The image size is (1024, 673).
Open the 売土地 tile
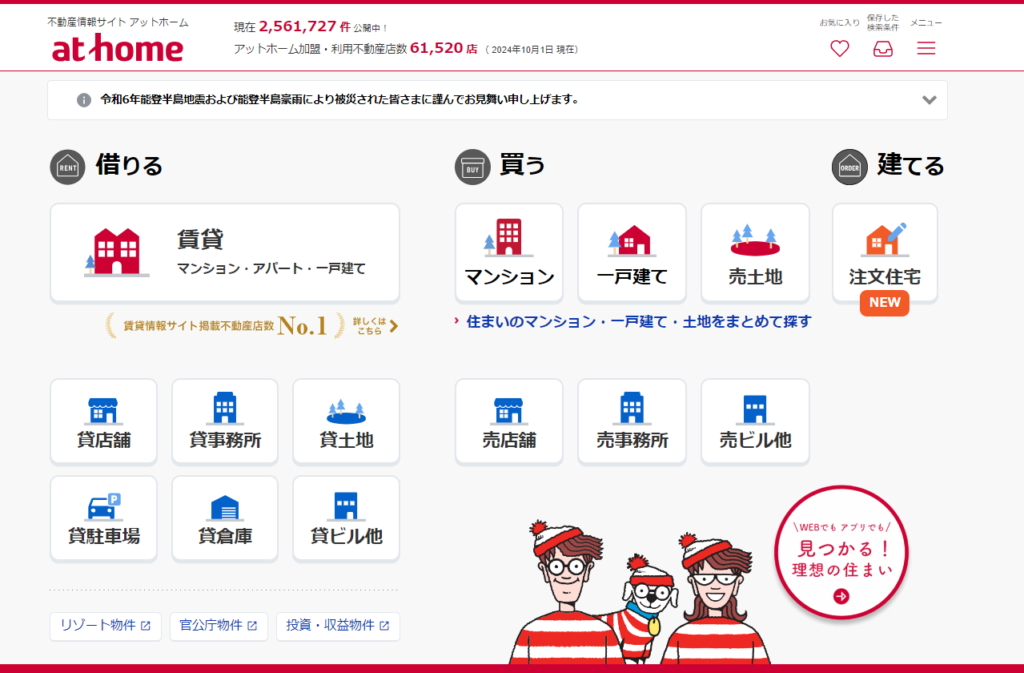755,253
